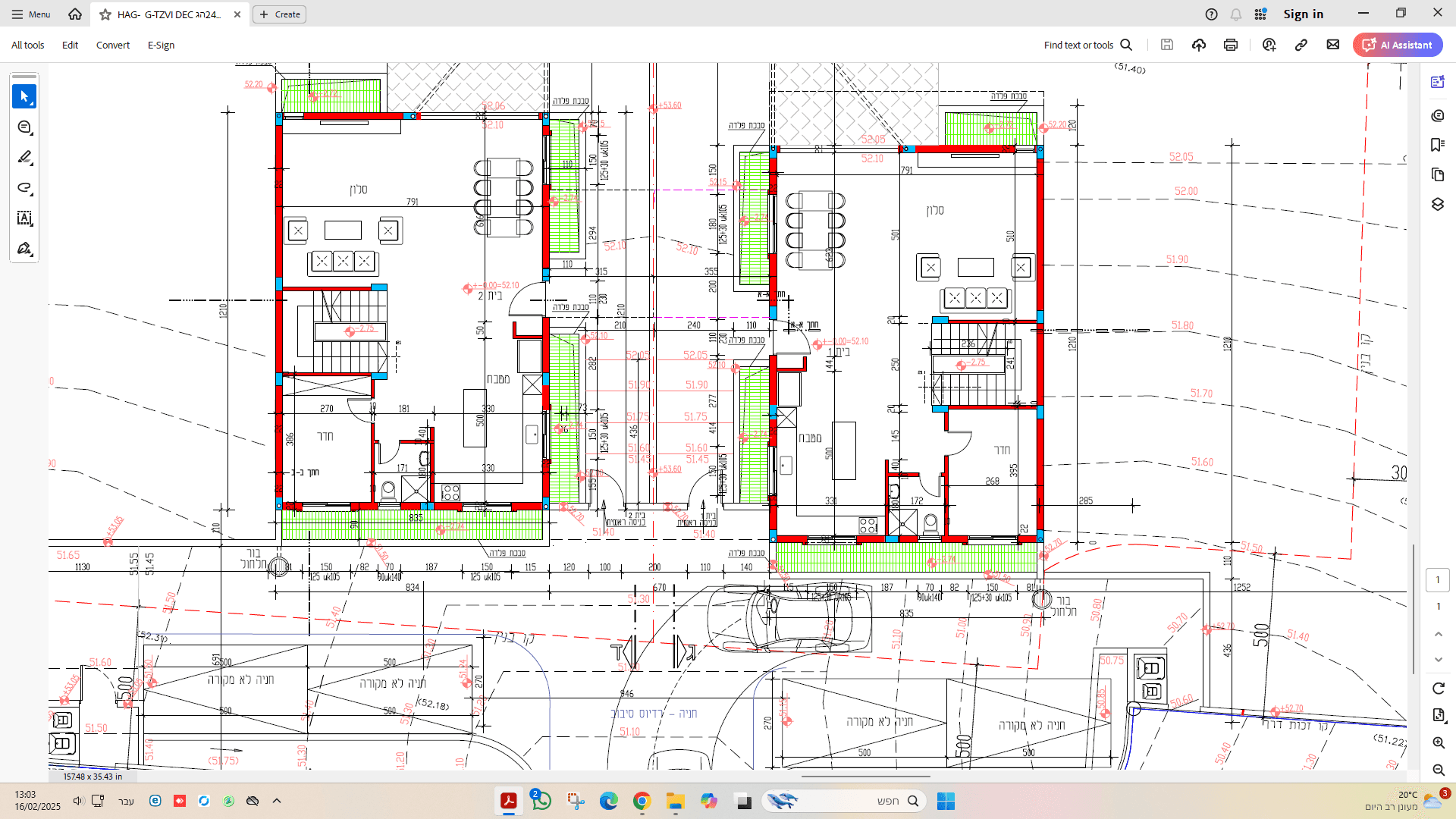This screenshot has width=1456, height=819.
Task: Show hidden system tray icons
Action: 277,801
